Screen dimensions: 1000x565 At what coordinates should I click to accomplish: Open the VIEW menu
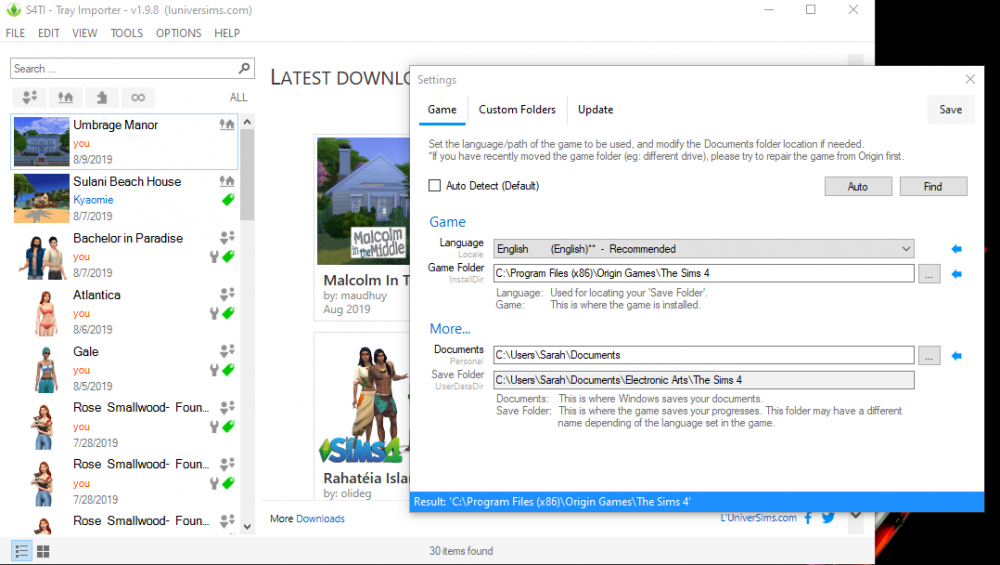85,33
